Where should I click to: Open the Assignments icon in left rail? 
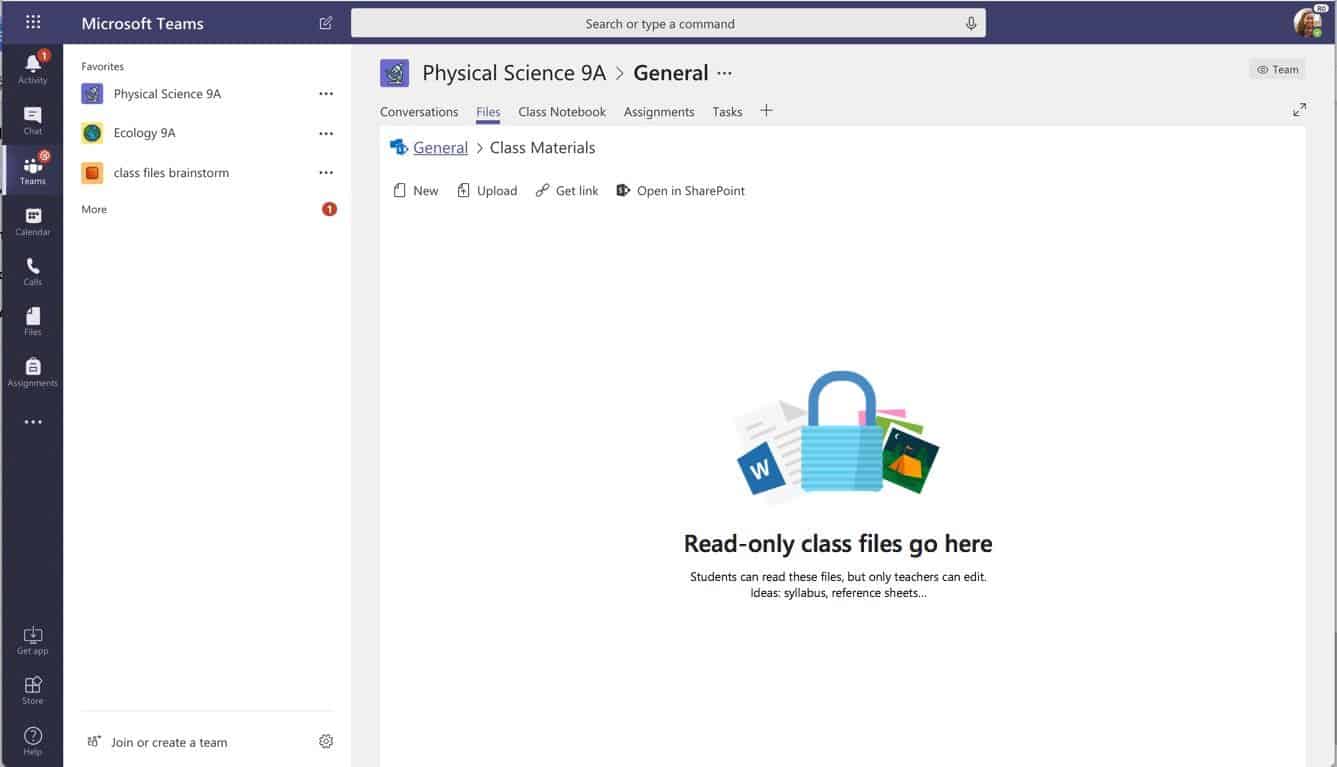tap(32, 372)
